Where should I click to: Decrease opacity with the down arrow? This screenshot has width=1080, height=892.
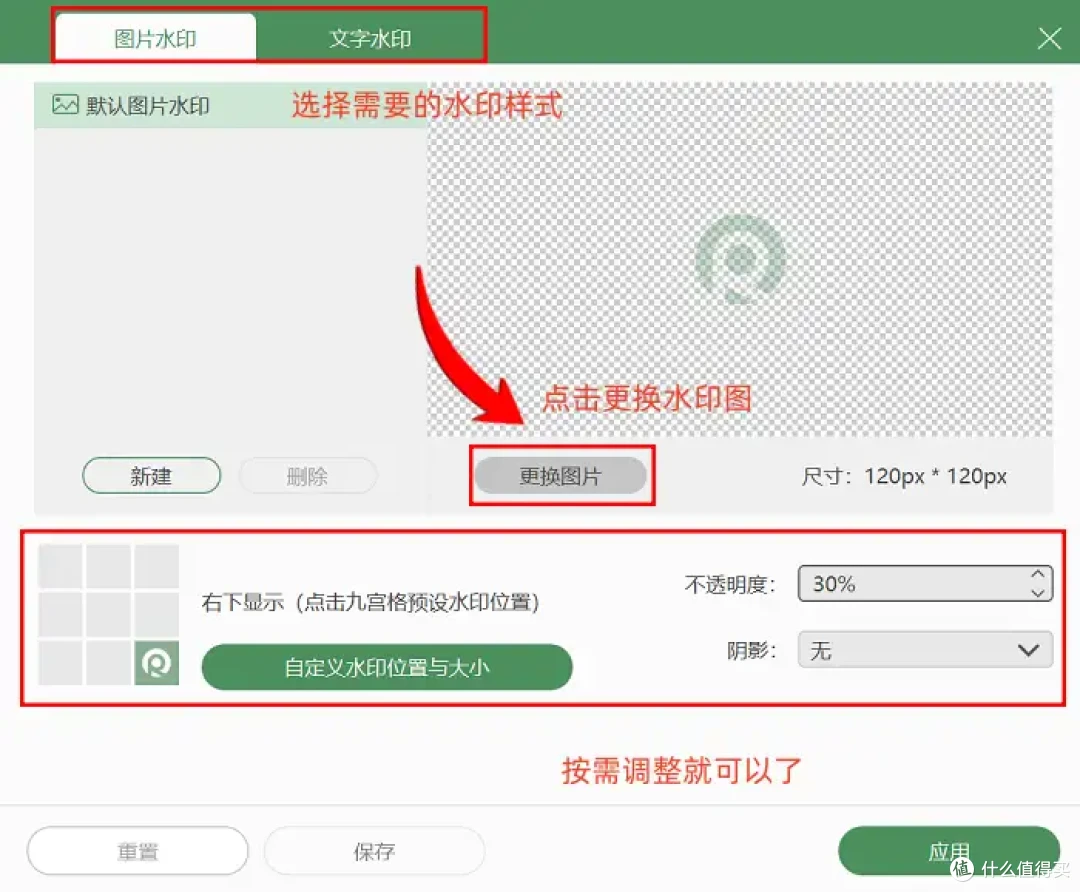1038,592
